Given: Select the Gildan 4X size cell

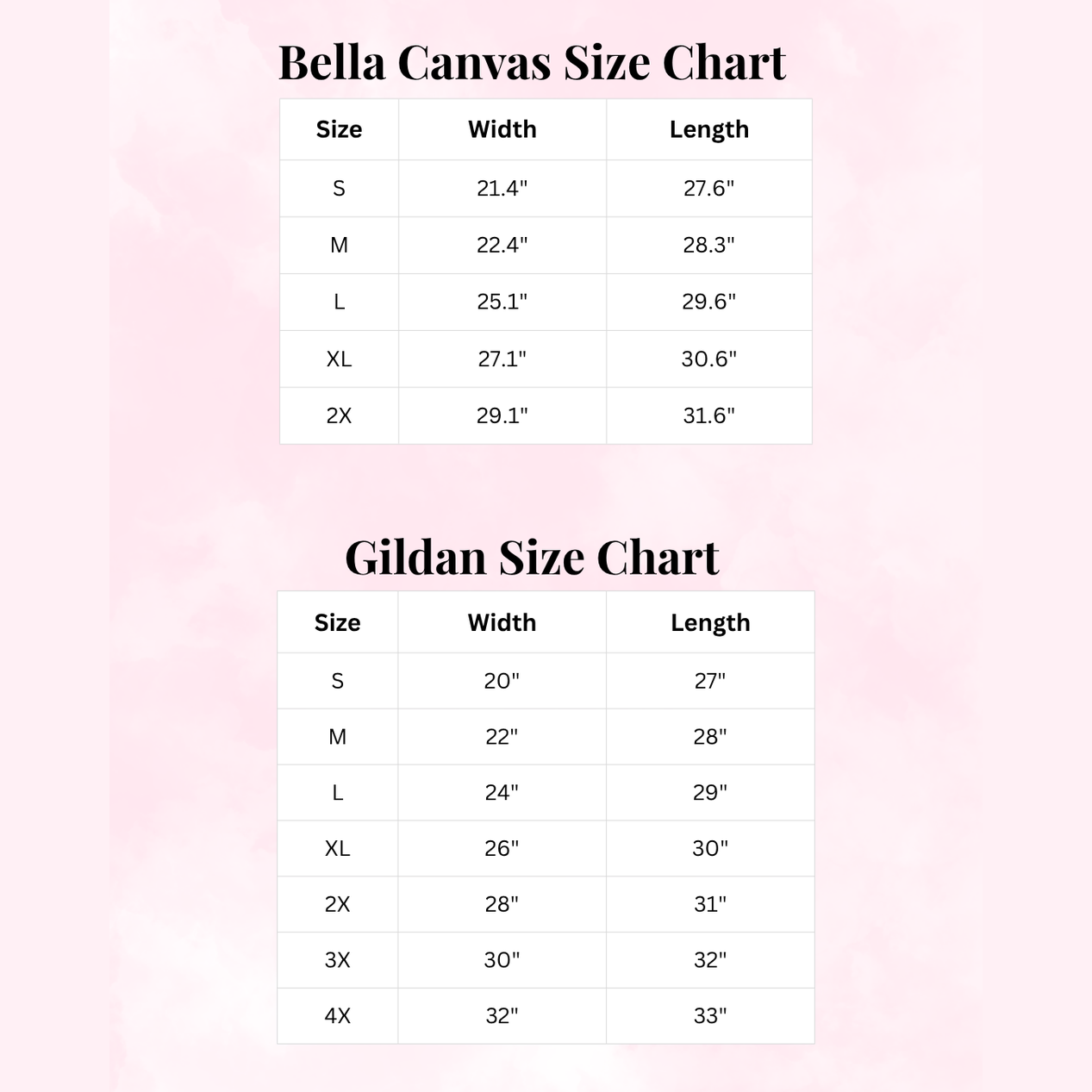Looking at the screenshot, I should [x=337, y=1016].
